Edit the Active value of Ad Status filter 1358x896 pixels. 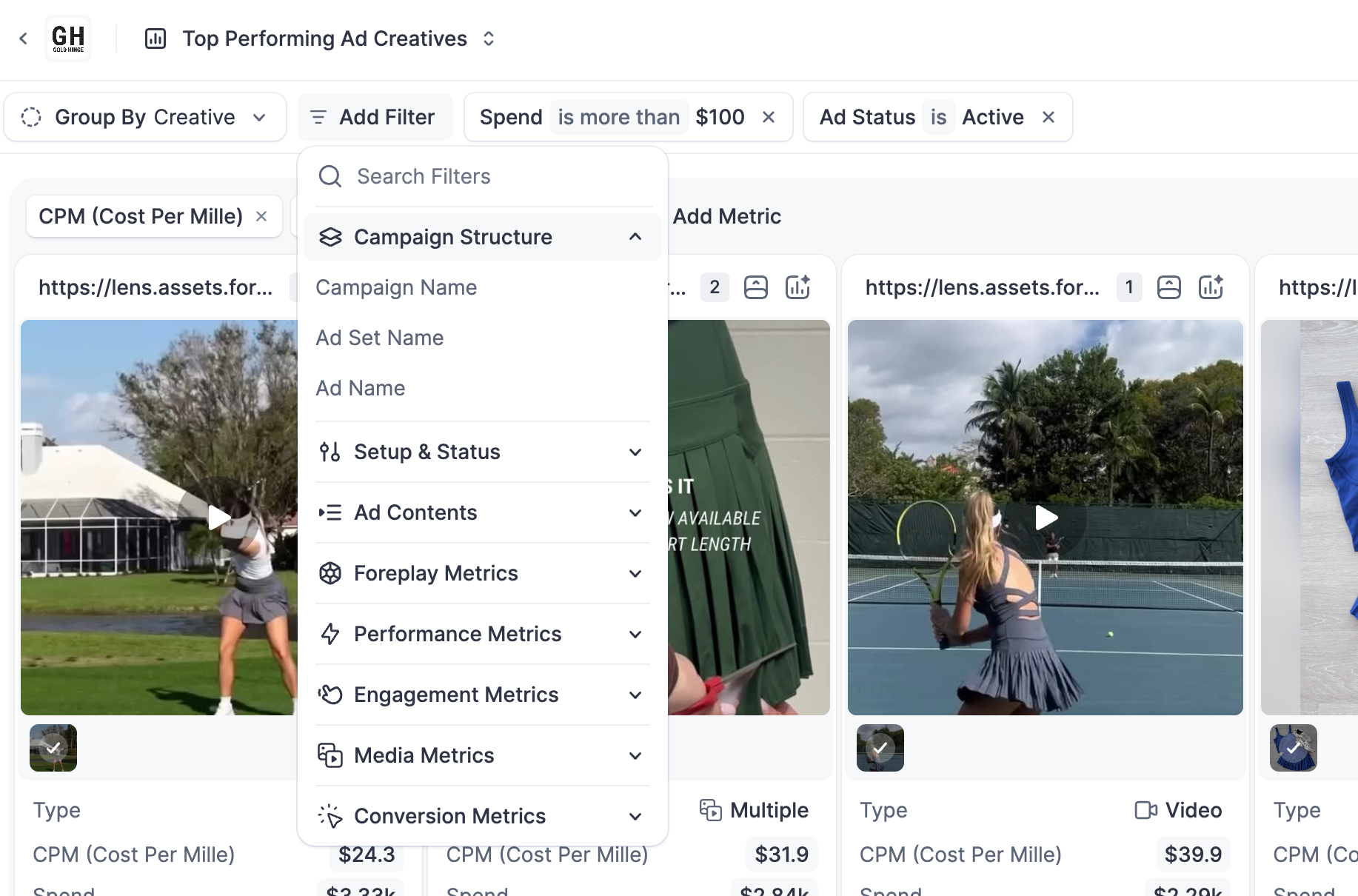click(x=992, y=117)
